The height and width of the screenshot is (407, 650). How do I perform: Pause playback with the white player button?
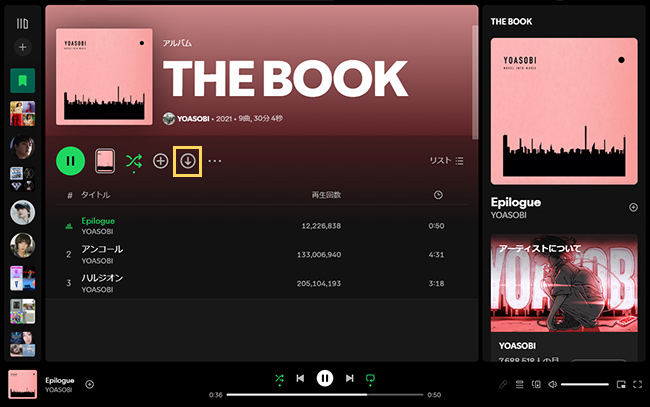tap(325, 378)
